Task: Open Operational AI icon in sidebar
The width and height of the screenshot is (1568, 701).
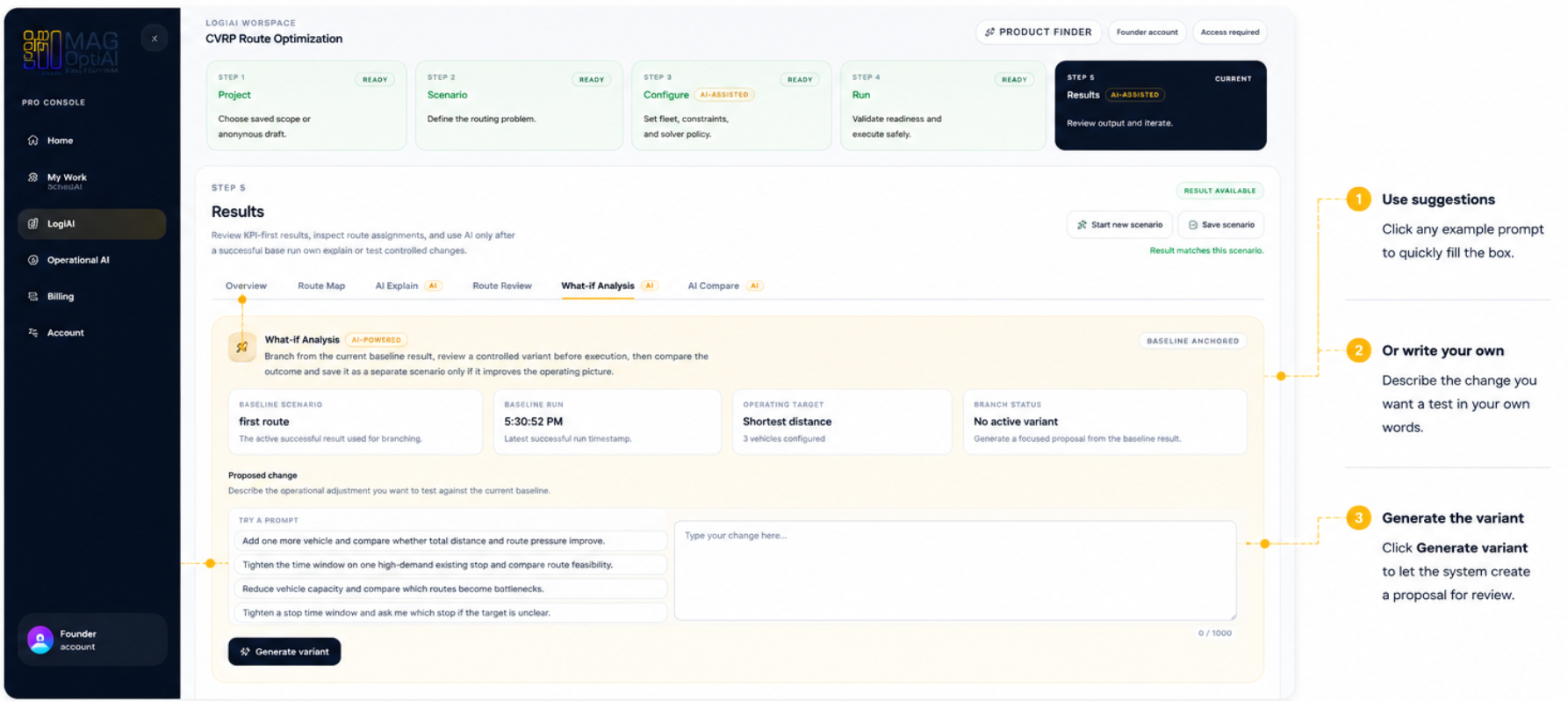Action: tap(32, 260)
